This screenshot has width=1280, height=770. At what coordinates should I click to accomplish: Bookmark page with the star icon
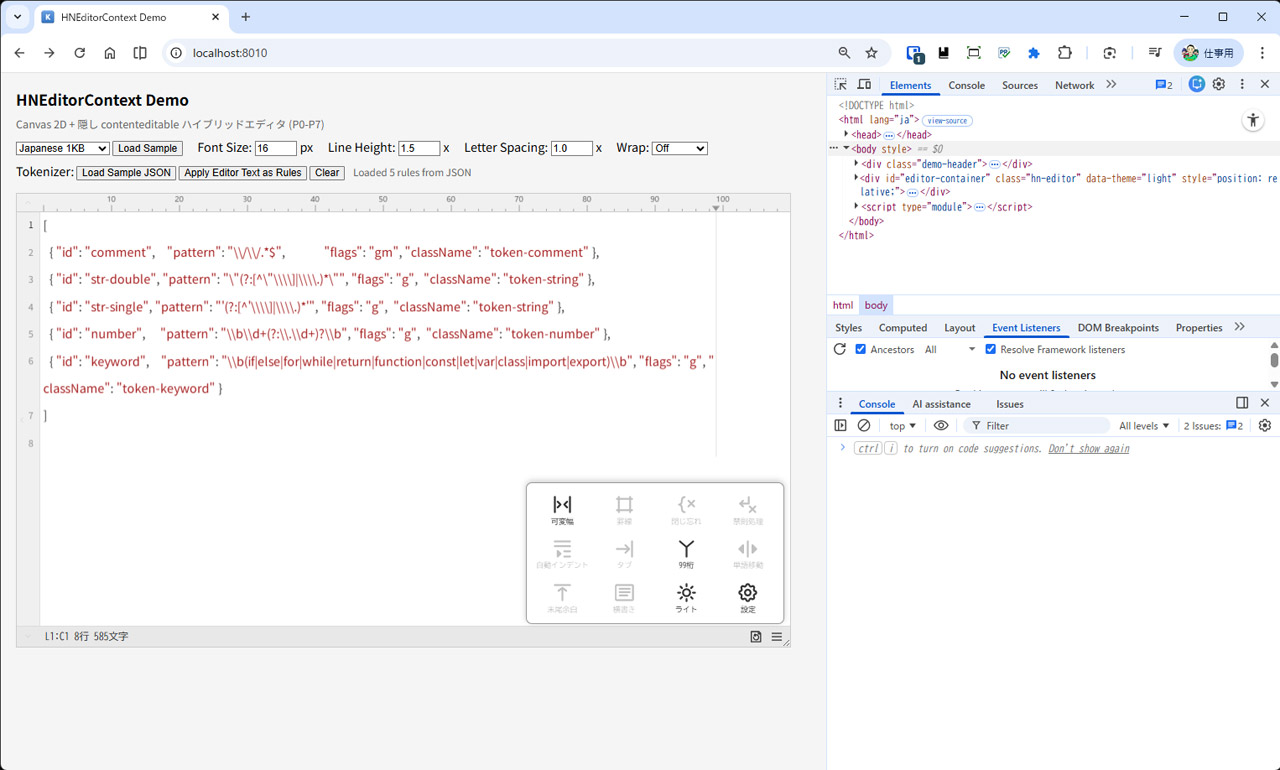click(871, 53)
